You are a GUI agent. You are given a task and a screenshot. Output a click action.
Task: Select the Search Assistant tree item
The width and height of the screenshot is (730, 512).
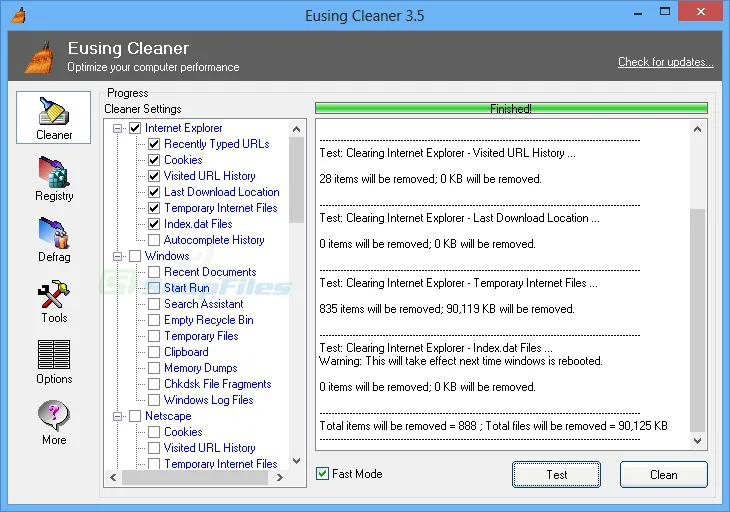(x=203, y=304)
